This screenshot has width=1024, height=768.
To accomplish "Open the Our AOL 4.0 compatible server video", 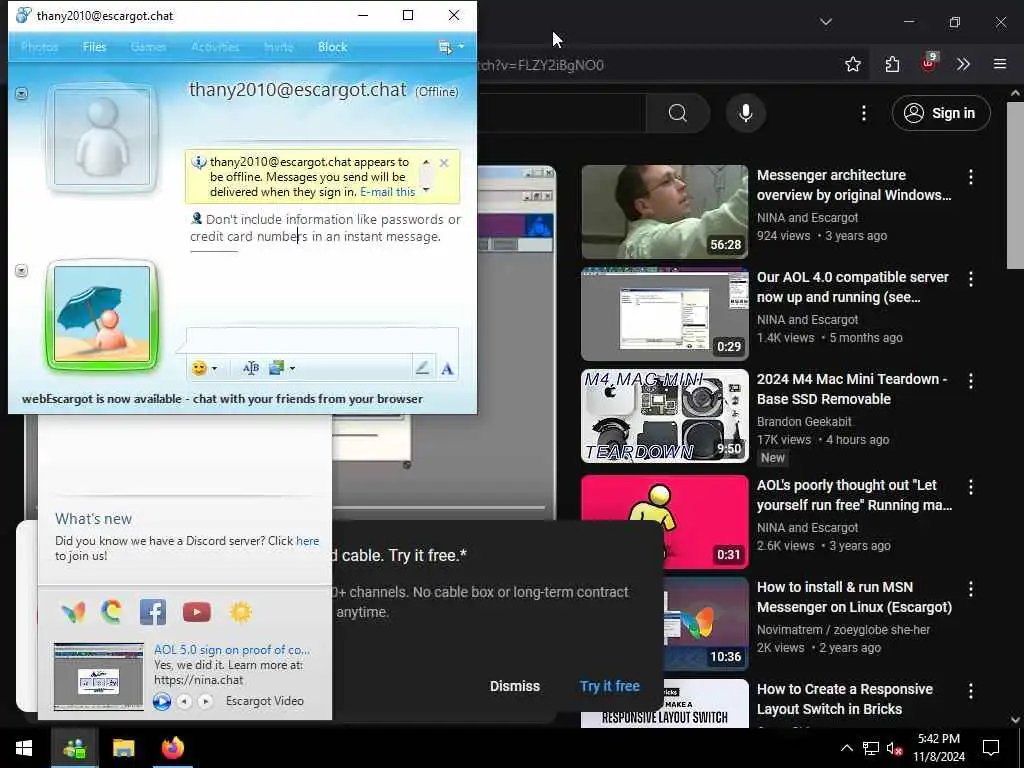I will (852, 287).
